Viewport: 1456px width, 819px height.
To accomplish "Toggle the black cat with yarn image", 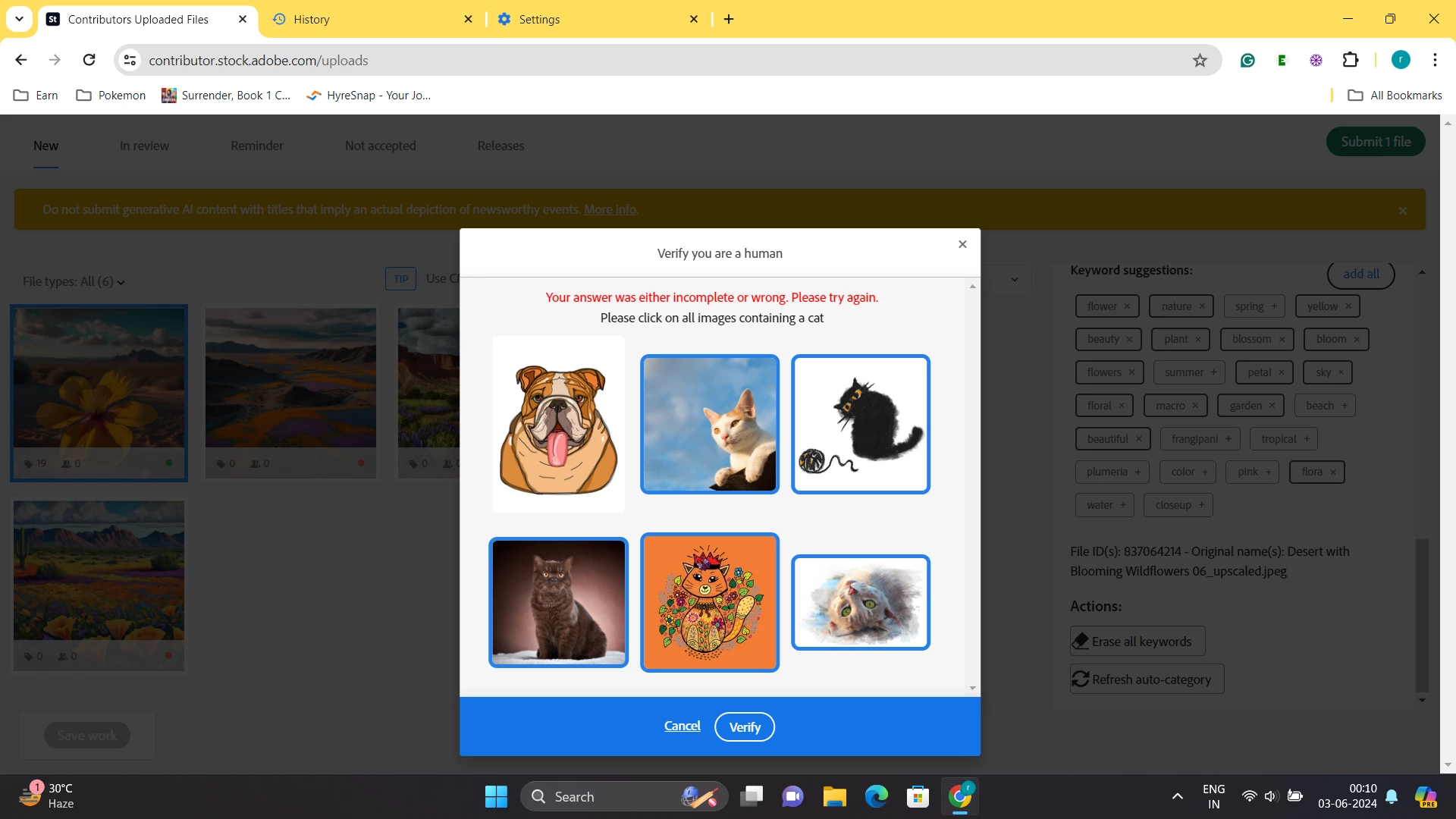I will pos(860,424).
